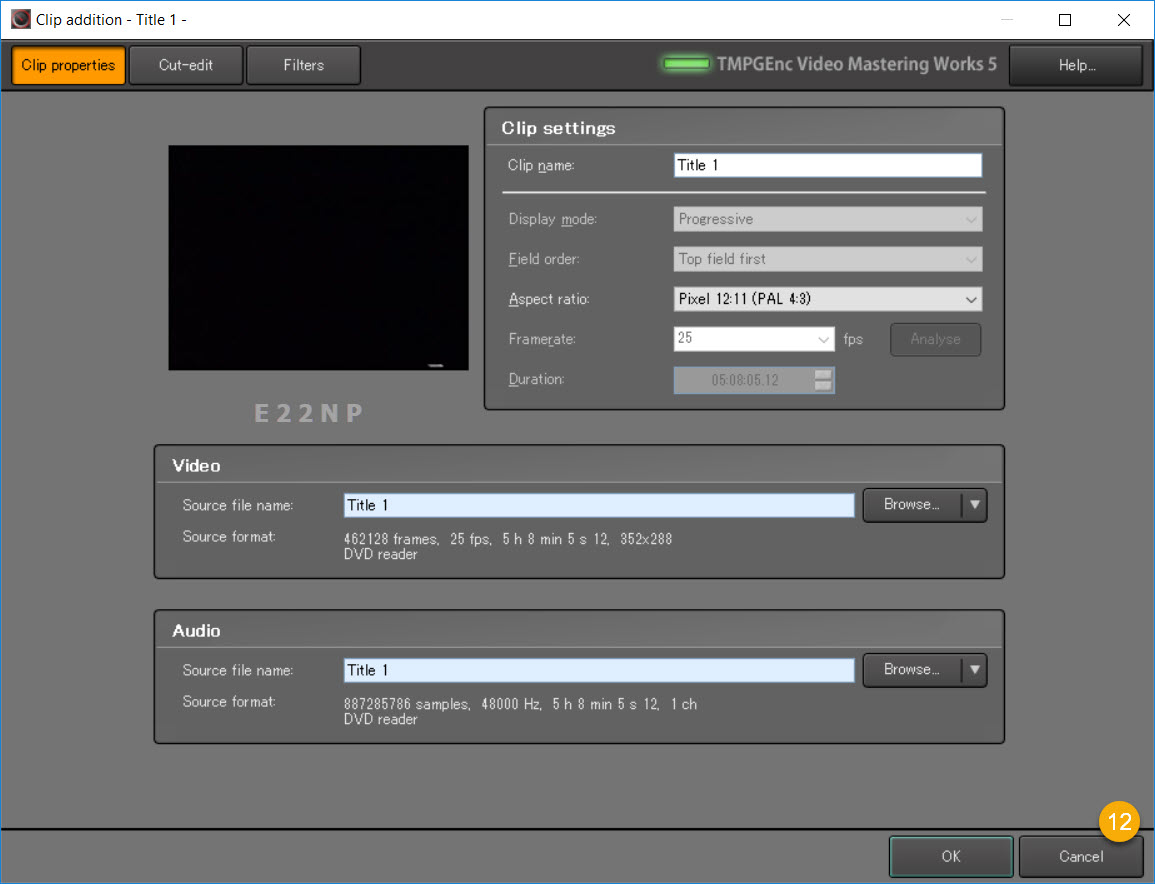Open the Cut-edit tab
This screenshot has width=1155, height=884.
pyautogui.click(x=186, y=66)
